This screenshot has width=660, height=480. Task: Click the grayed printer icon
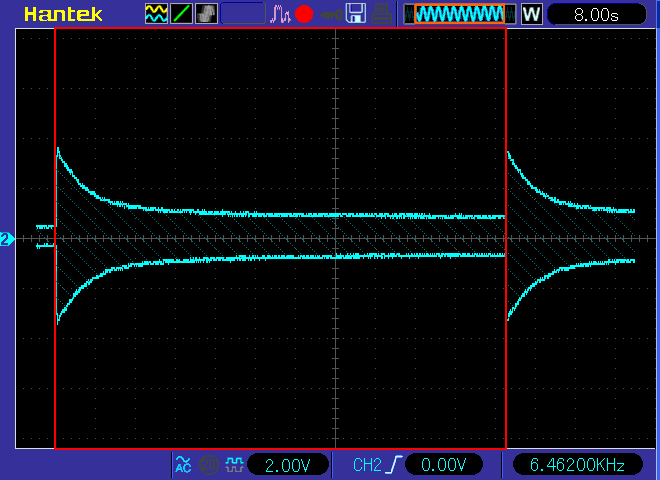(x=382, y=14)
